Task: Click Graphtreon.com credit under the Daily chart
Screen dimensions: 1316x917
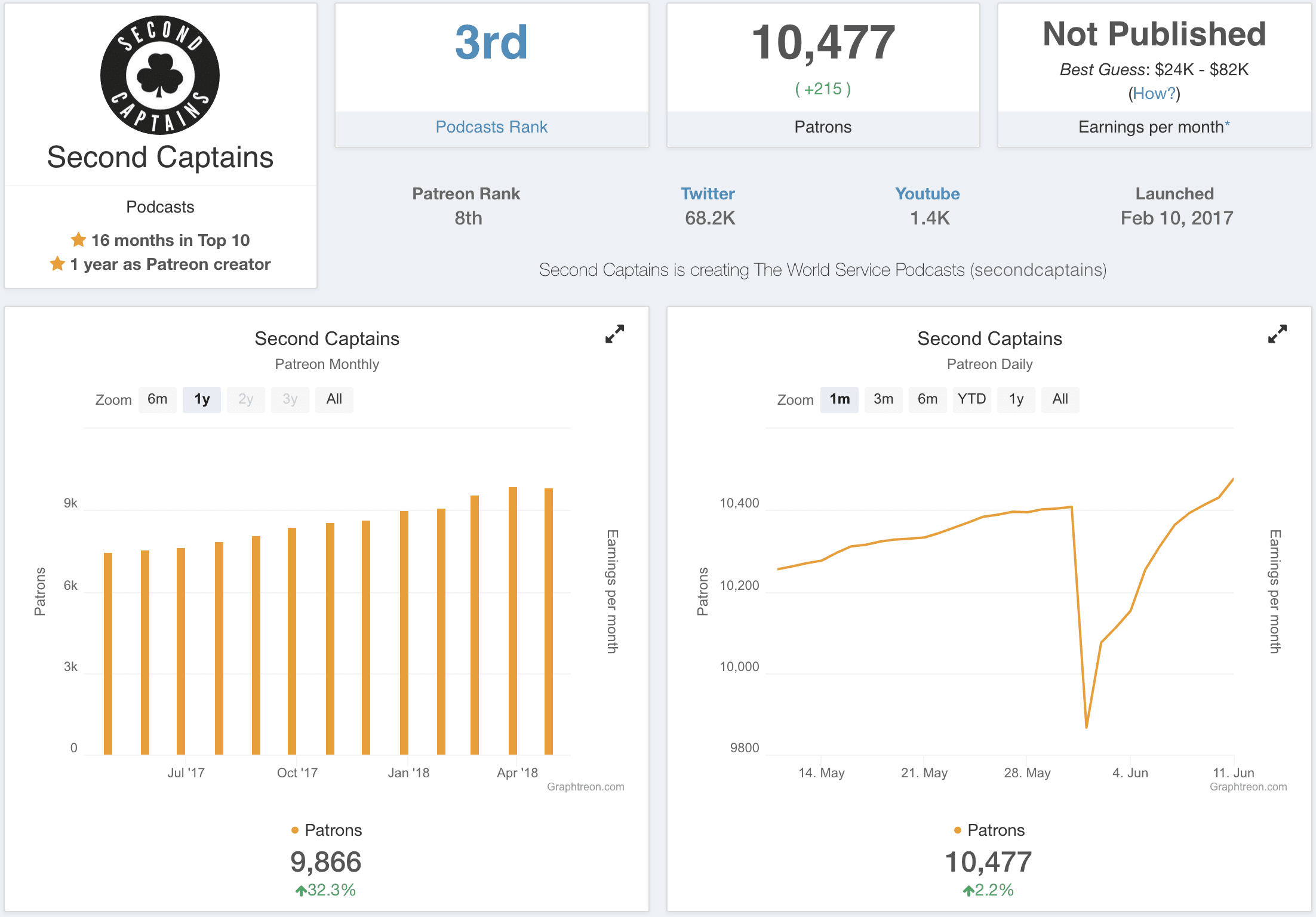Action: click(1248, 787)
